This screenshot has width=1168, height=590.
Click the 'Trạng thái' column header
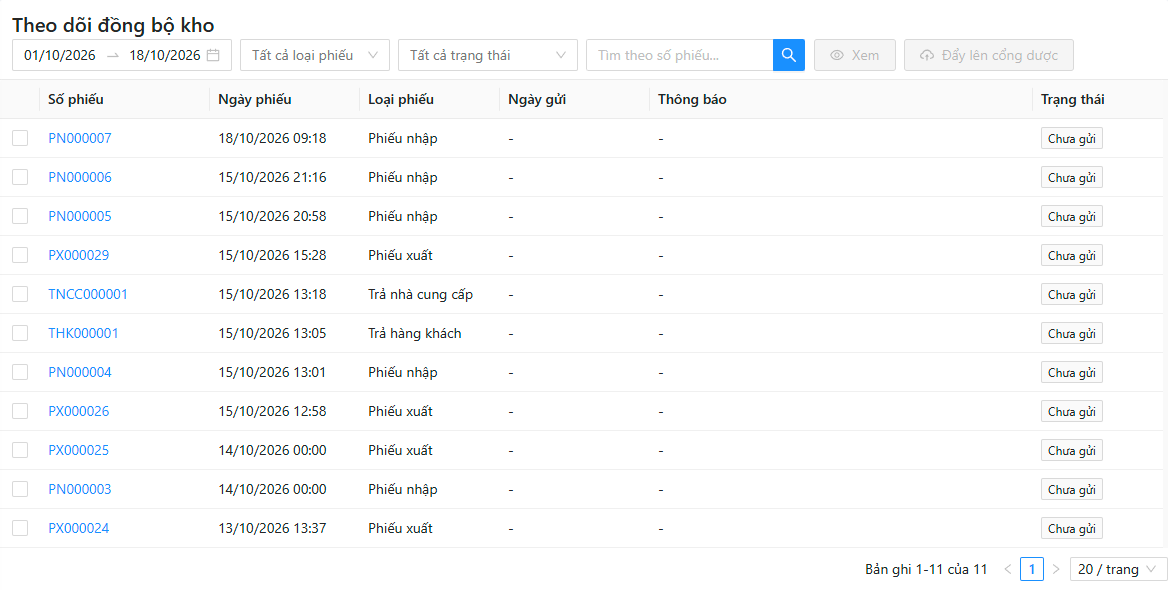pyautogui.click(x=1073, y=99)
